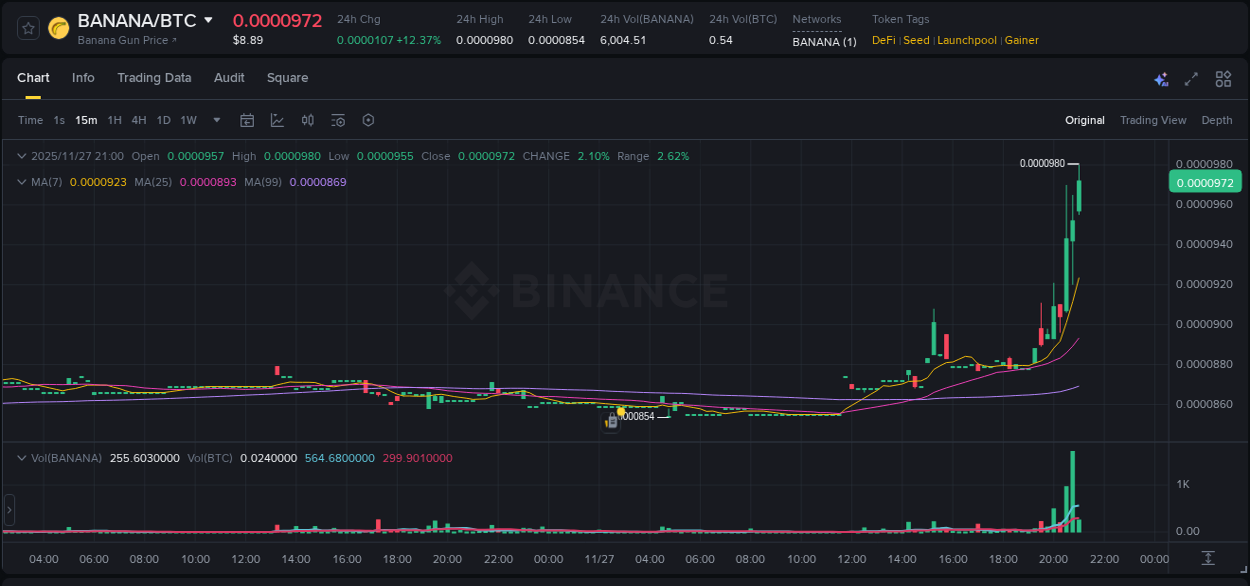Toggle the favorite star for BANANA/BTC
The height and width of the screenshot is (586, 1250).
point(28,28)
